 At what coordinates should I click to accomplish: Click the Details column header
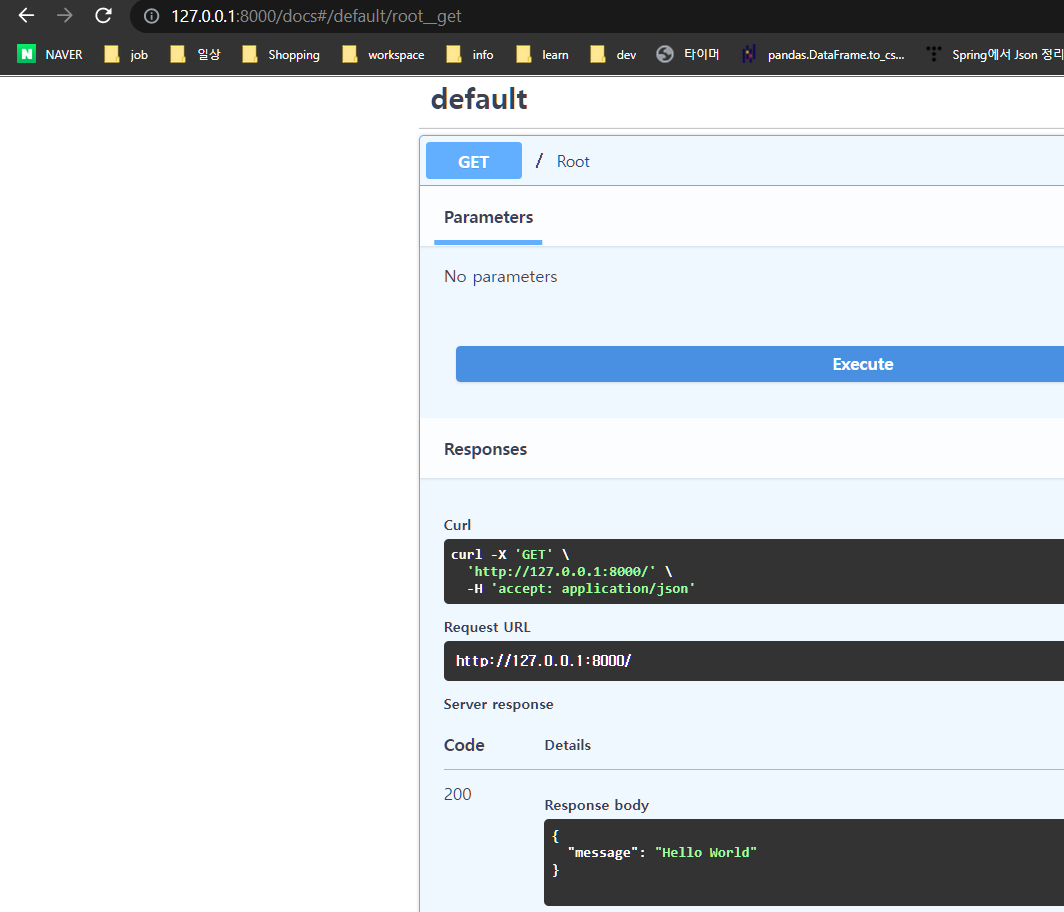point(568,745)
